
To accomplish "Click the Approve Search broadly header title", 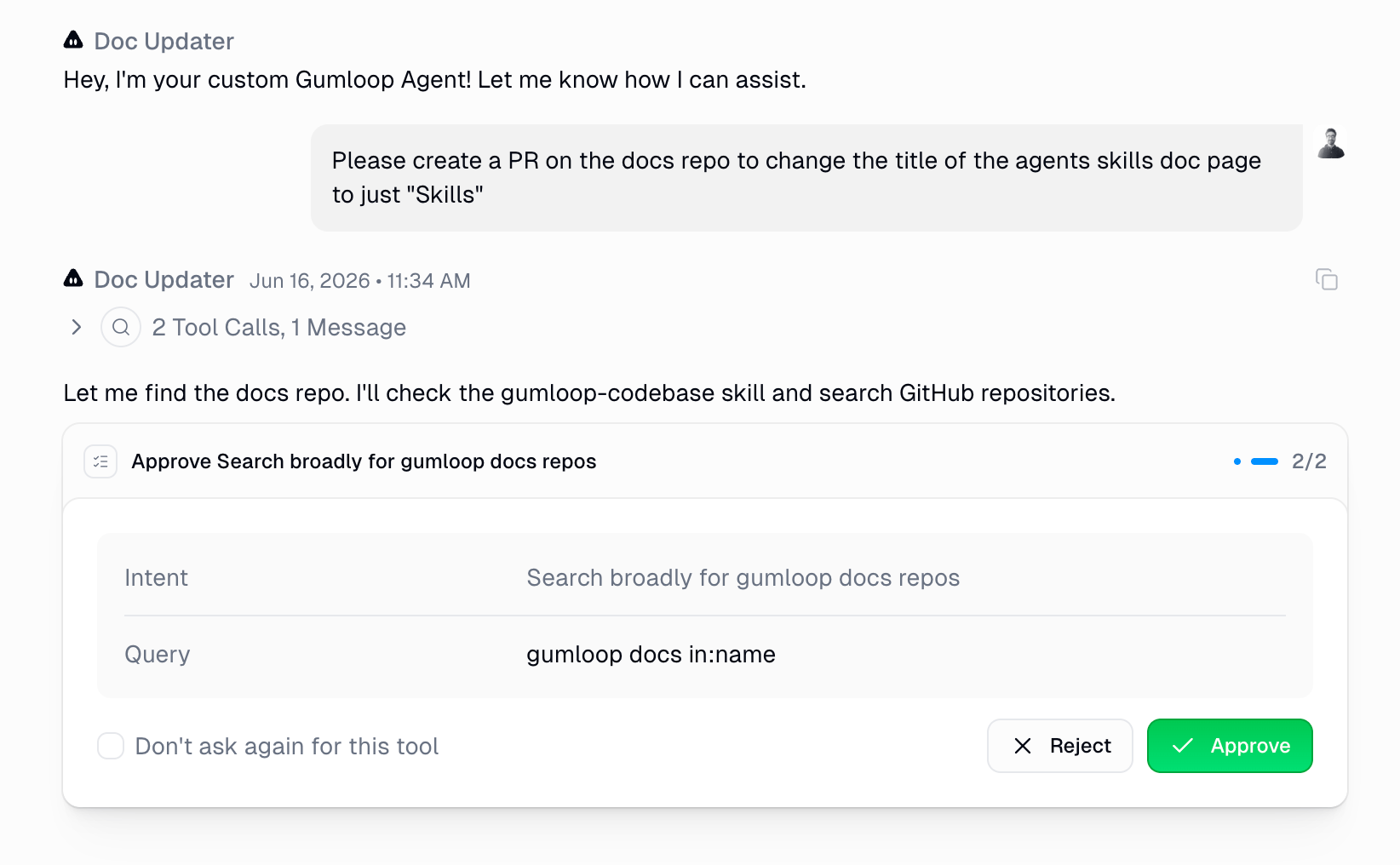I will (364, 461).
